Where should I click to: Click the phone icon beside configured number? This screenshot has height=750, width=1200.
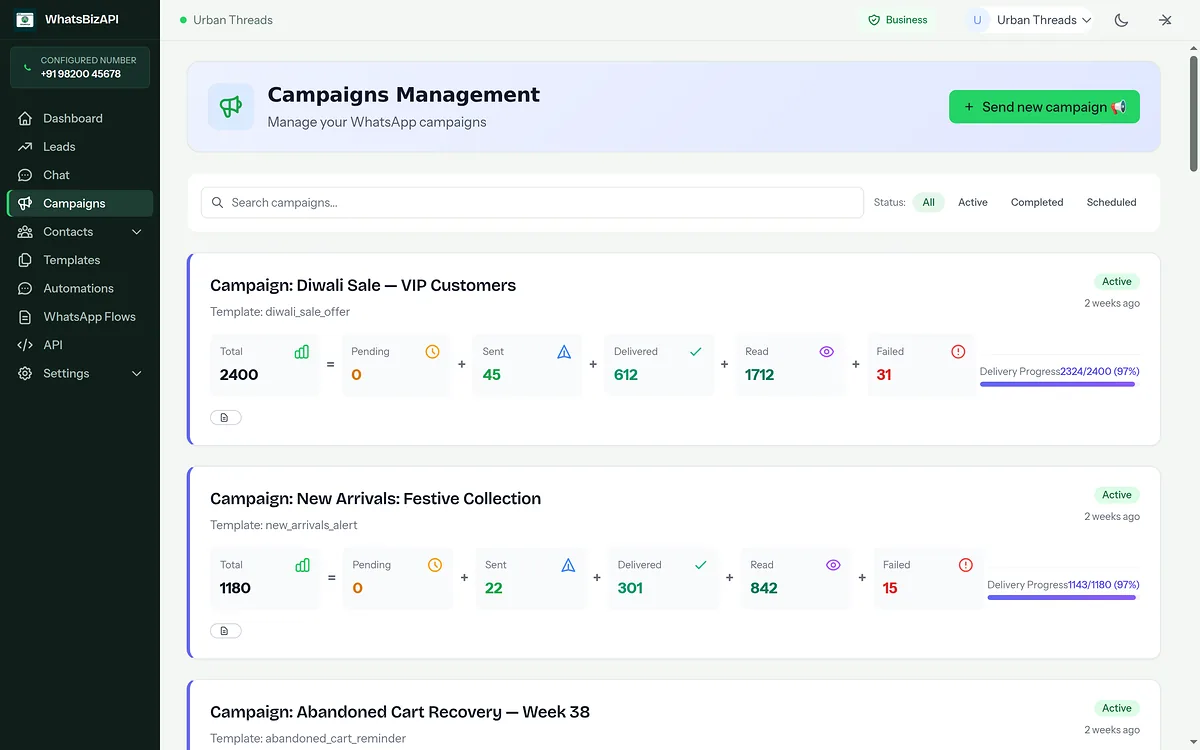coord(27,67)
